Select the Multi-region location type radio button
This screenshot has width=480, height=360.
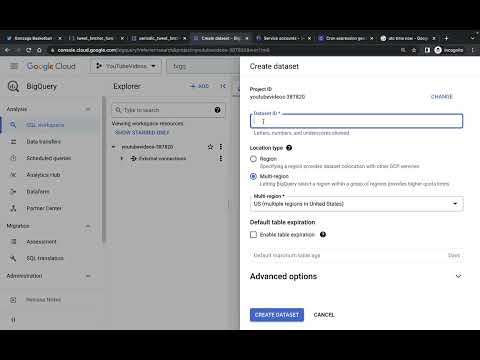[x=253, y=176]
